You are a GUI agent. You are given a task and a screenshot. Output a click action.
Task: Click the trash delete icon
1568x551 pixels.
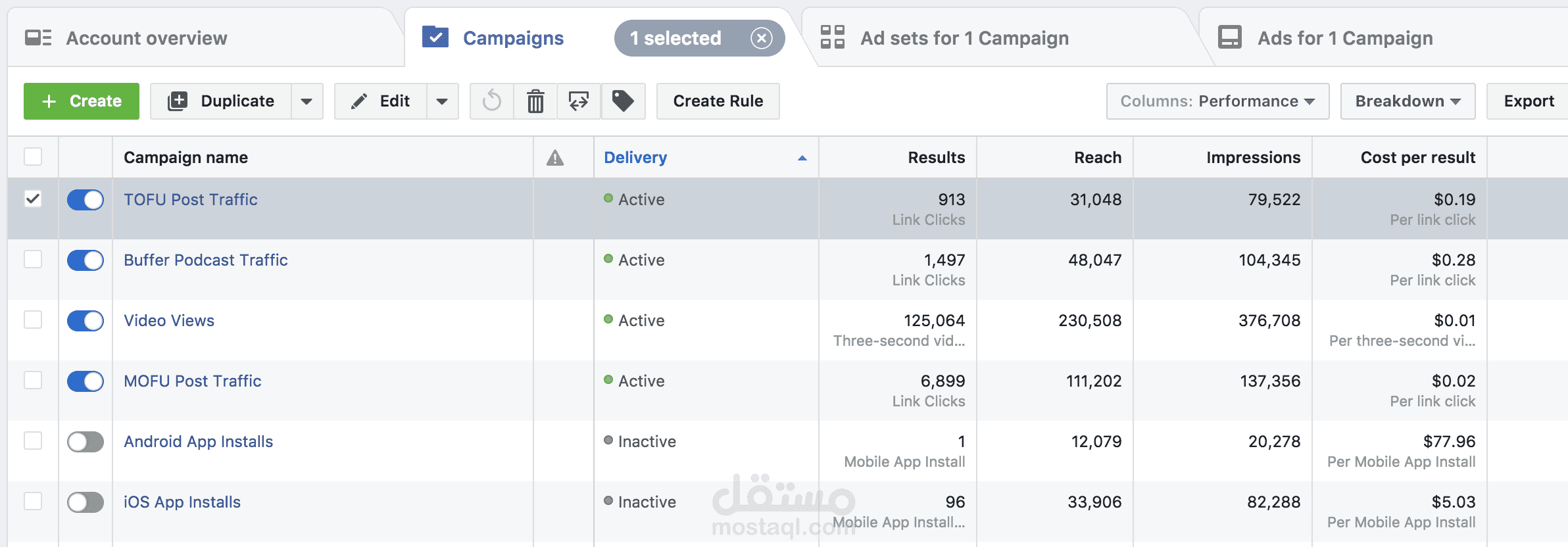(x=535, y=101)
